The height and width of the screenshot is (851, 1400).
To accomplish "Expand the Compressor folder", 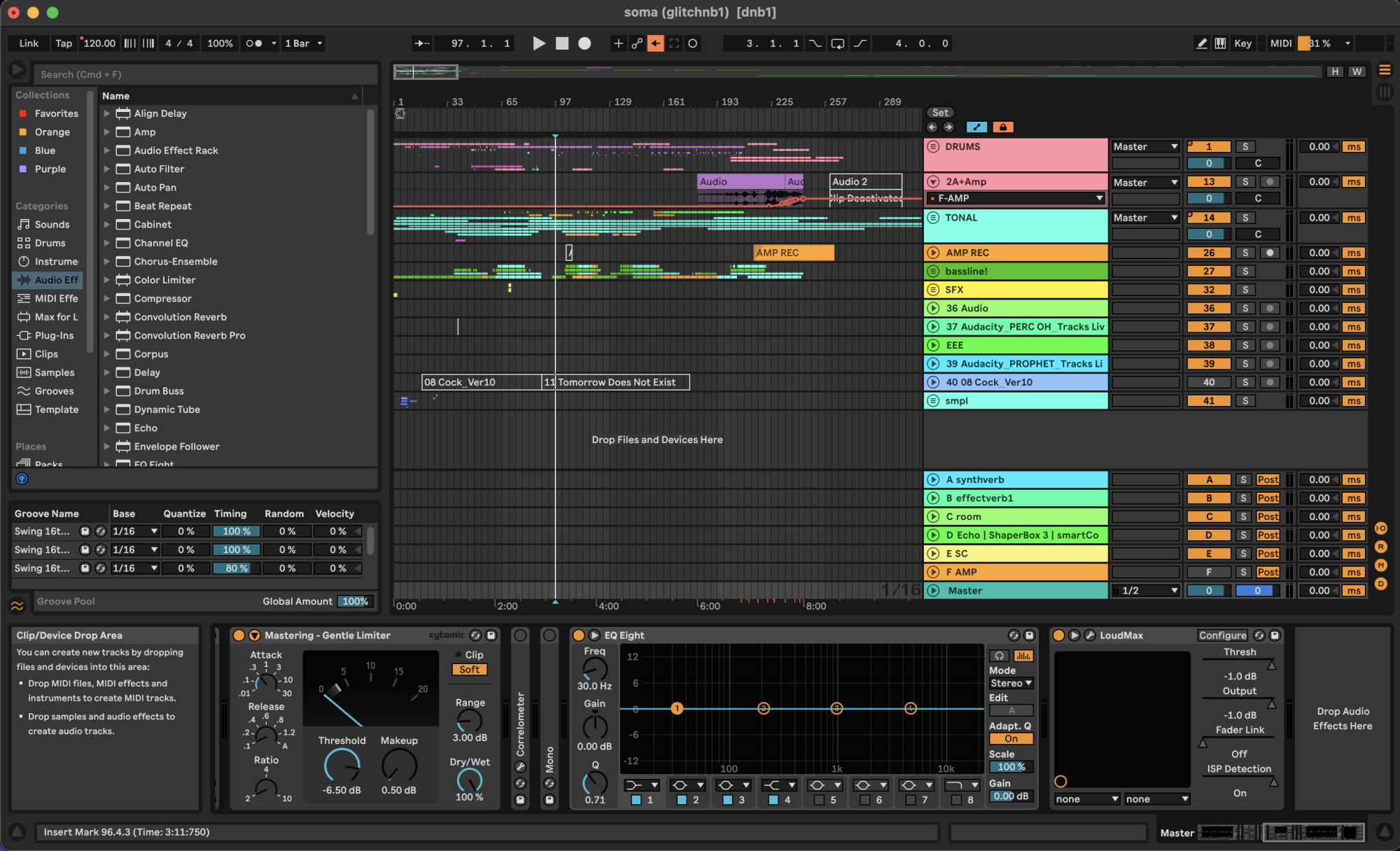I will (x=106, y=299).
